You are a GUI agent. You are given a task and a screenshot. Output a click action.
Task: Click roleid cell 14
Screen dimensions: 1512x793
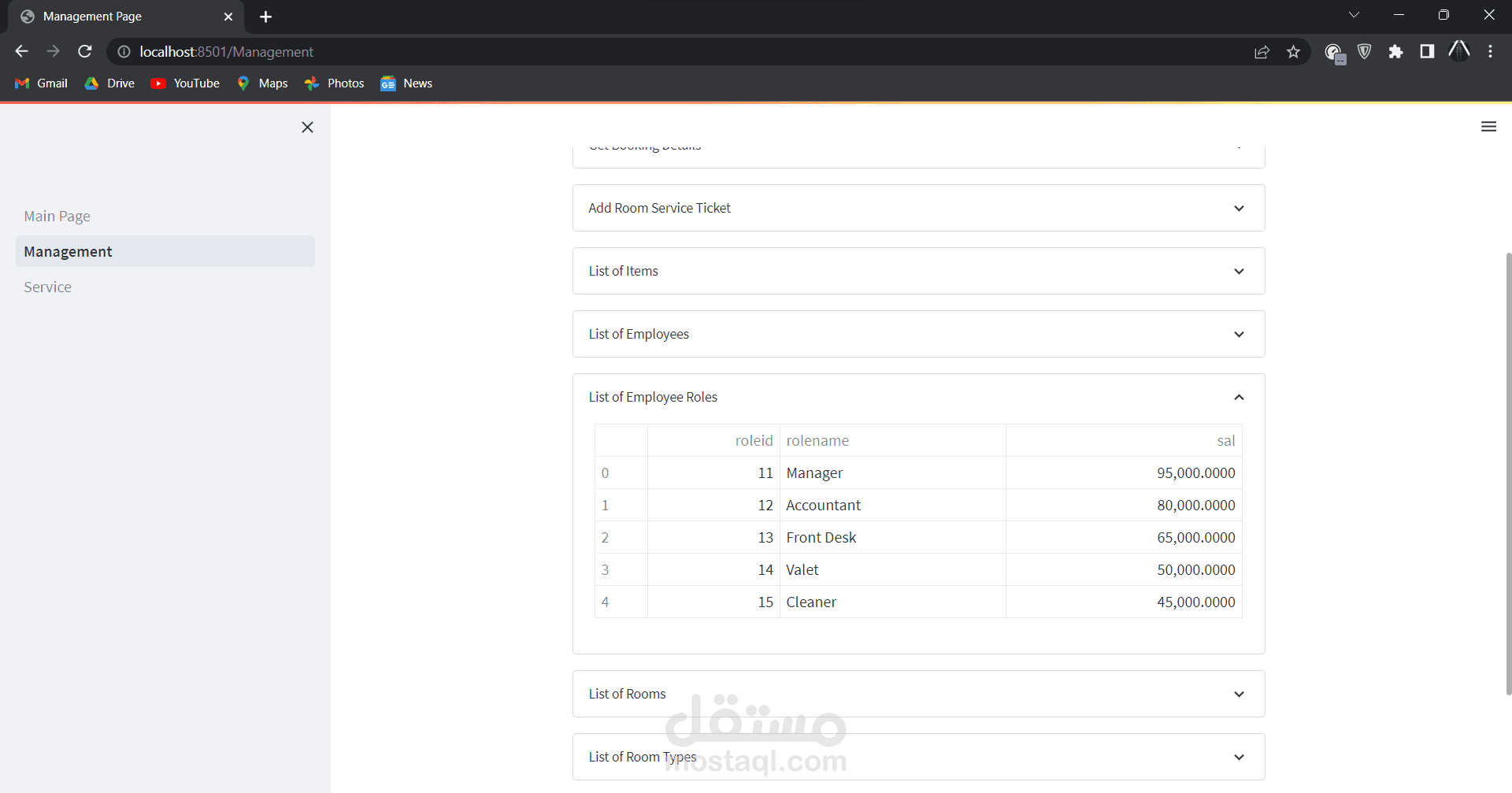pos(713,570)
